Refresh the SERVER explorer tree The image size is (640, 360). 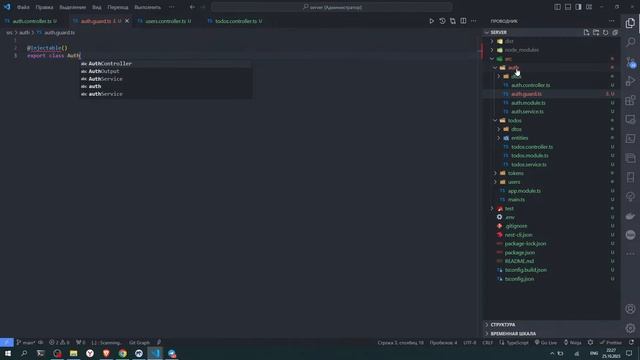coord(605,32)
